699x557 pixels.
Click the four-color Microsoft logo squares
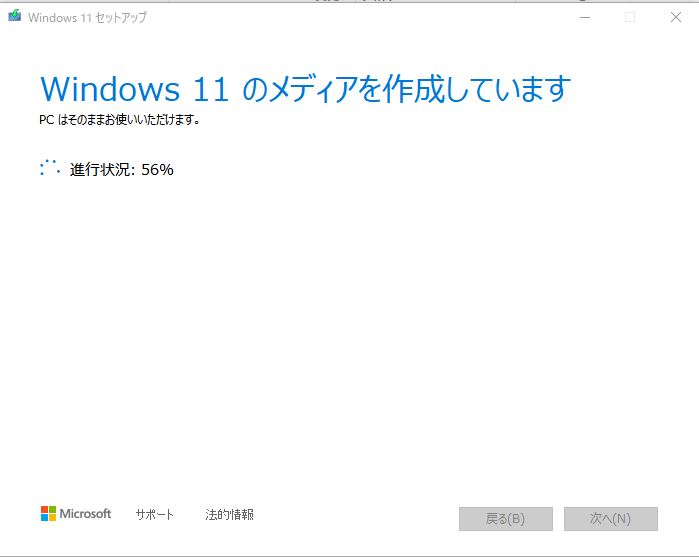48,514
